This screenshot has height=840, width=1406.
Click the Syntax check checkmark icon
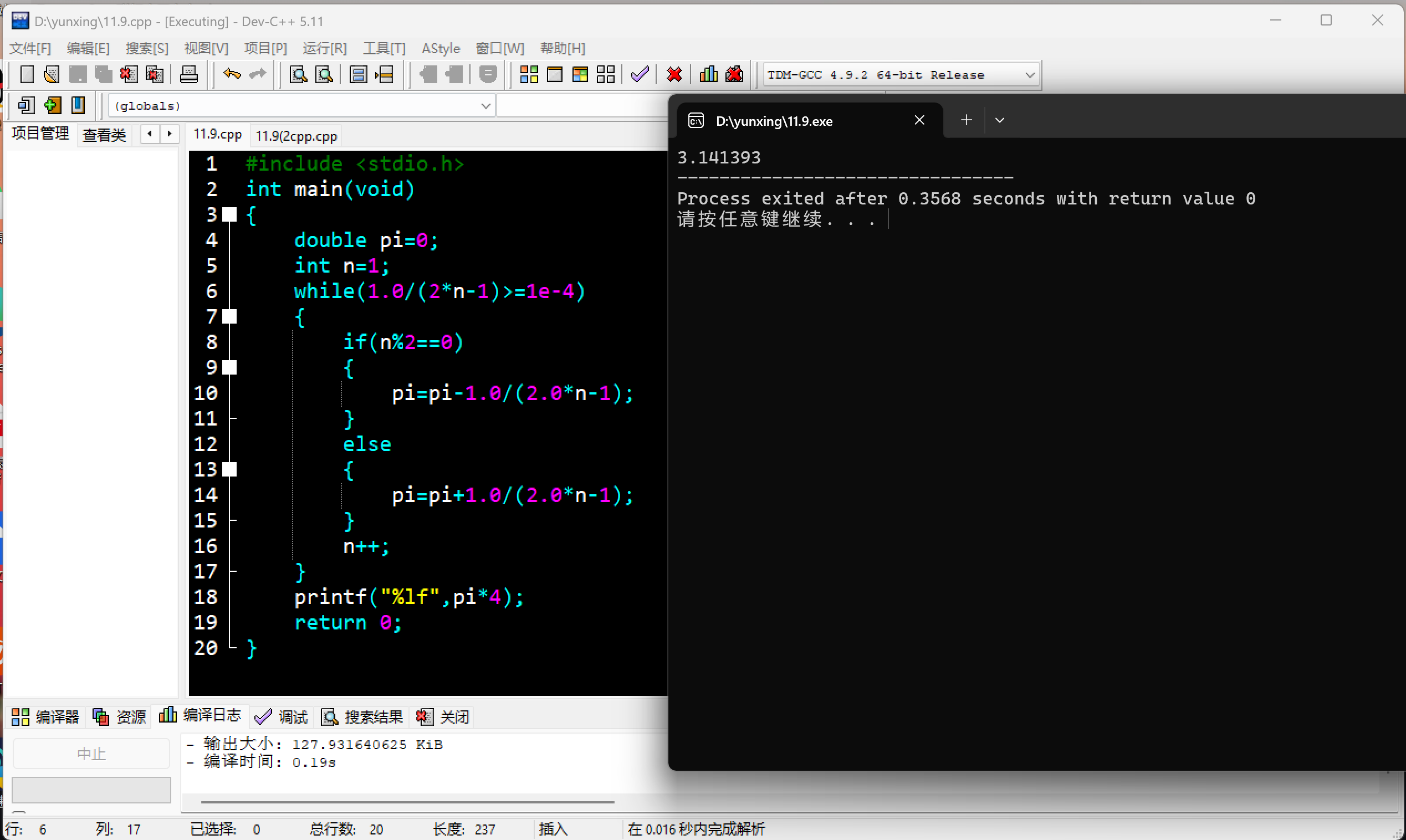click(x=640, y=74)
